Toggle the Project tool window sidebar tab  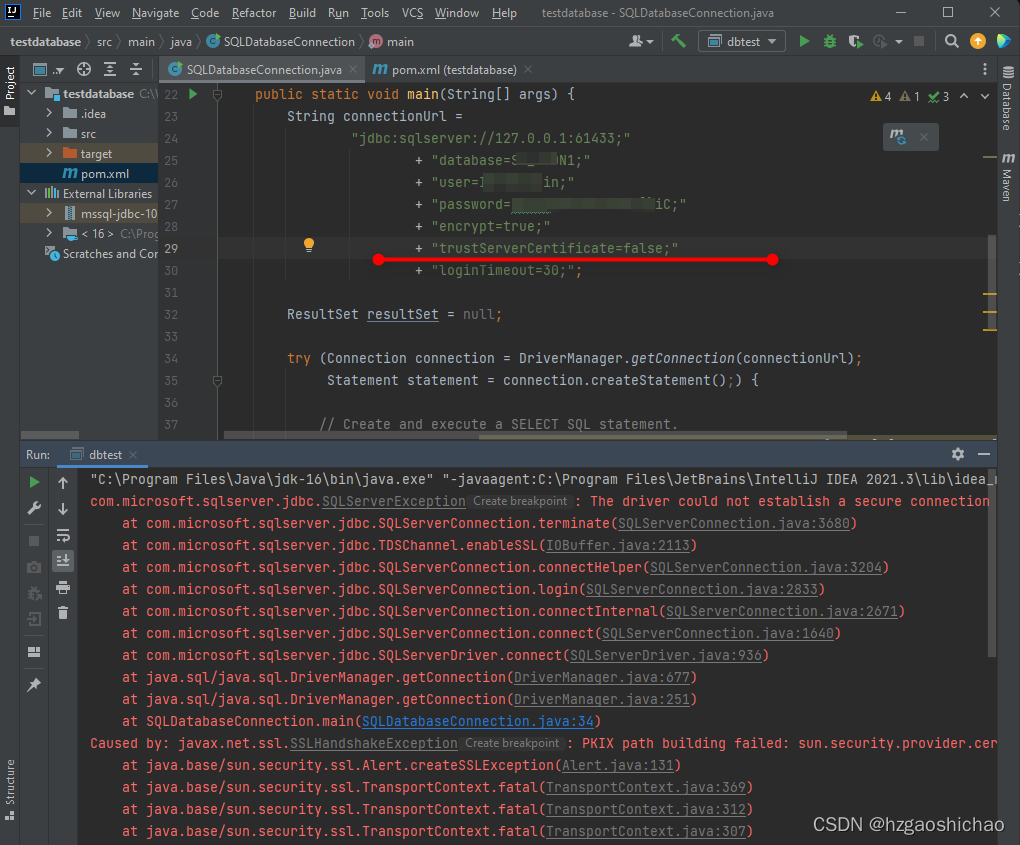[x=10, y=91]
